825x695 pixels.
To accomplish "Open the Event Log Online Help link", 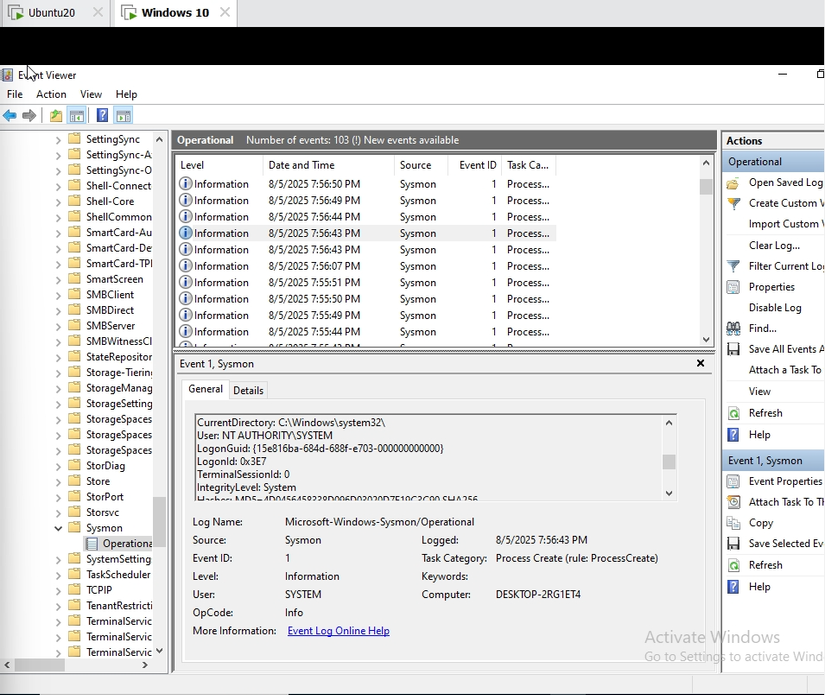I will tap(338, 631).
